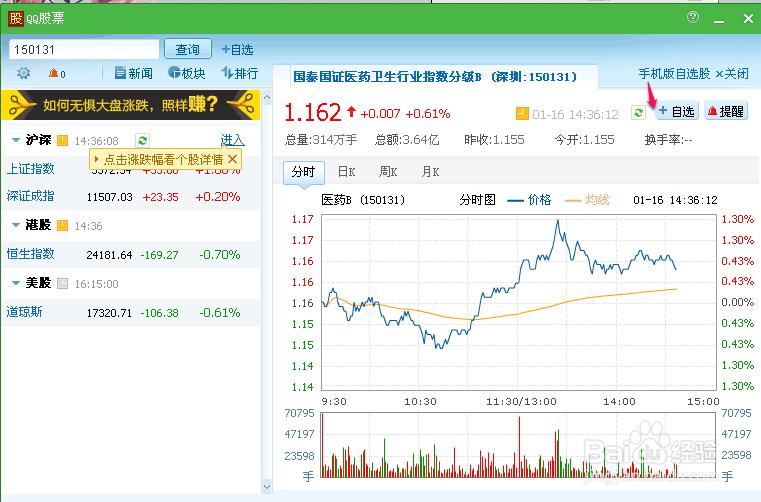
Task: Click the QQ股票 app logo icon
Action: 16,19
